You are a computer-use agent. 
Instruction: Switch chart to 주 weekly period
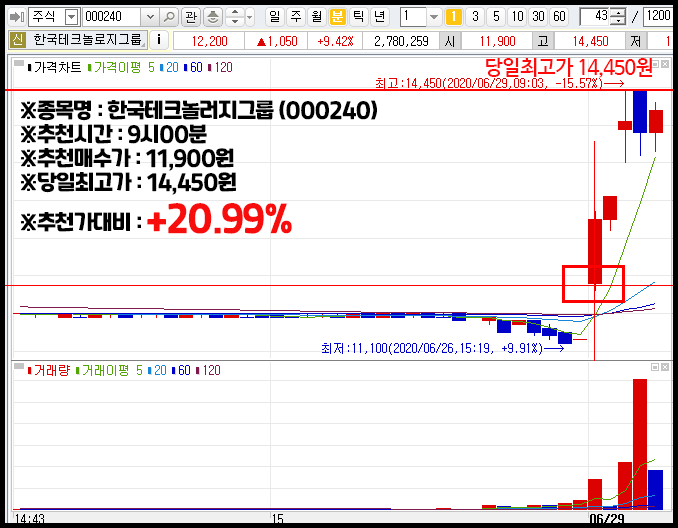296,17
